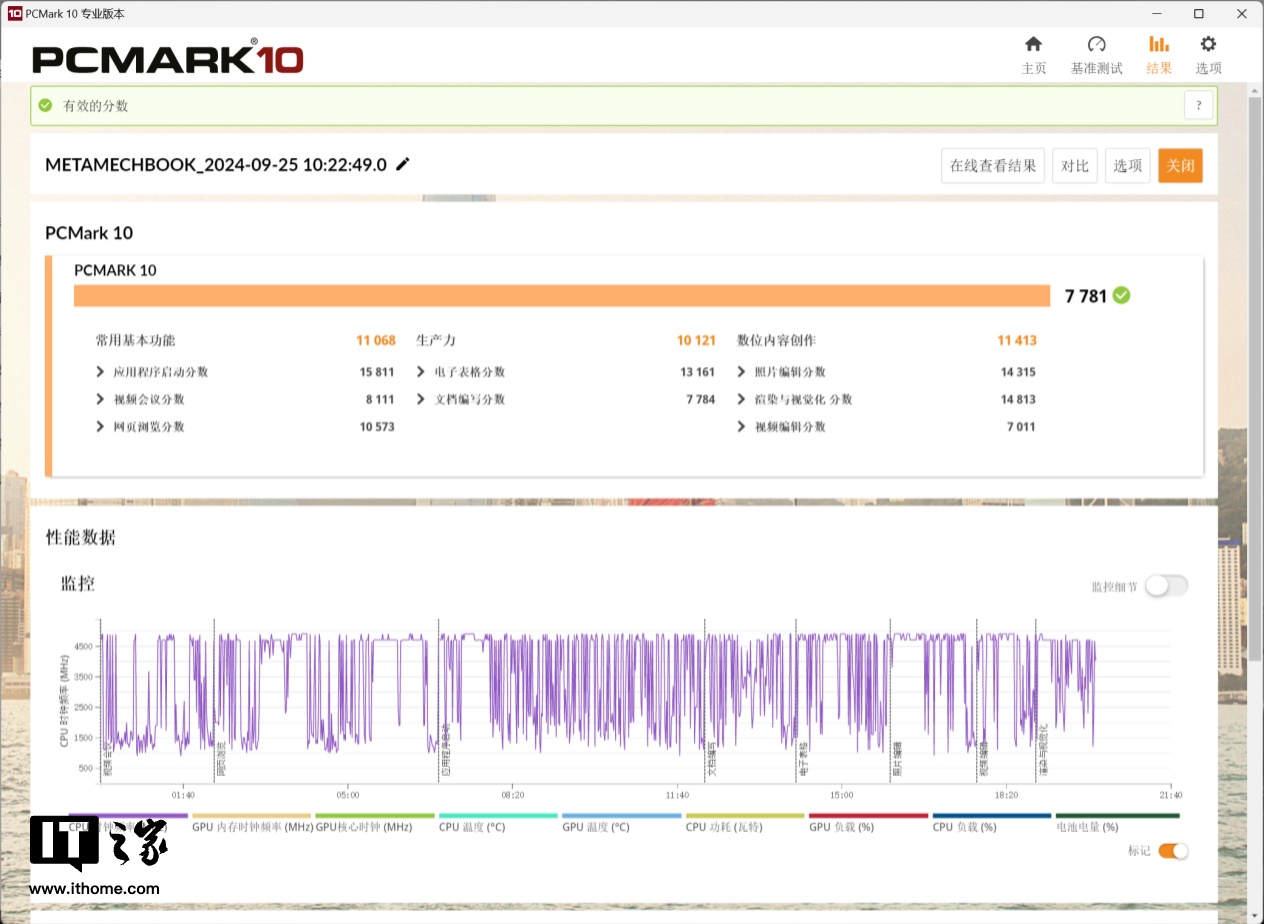Screen dimensions: 1264x924
Task: Expand 应用程序启动分数 row
Action: point(101,372)
